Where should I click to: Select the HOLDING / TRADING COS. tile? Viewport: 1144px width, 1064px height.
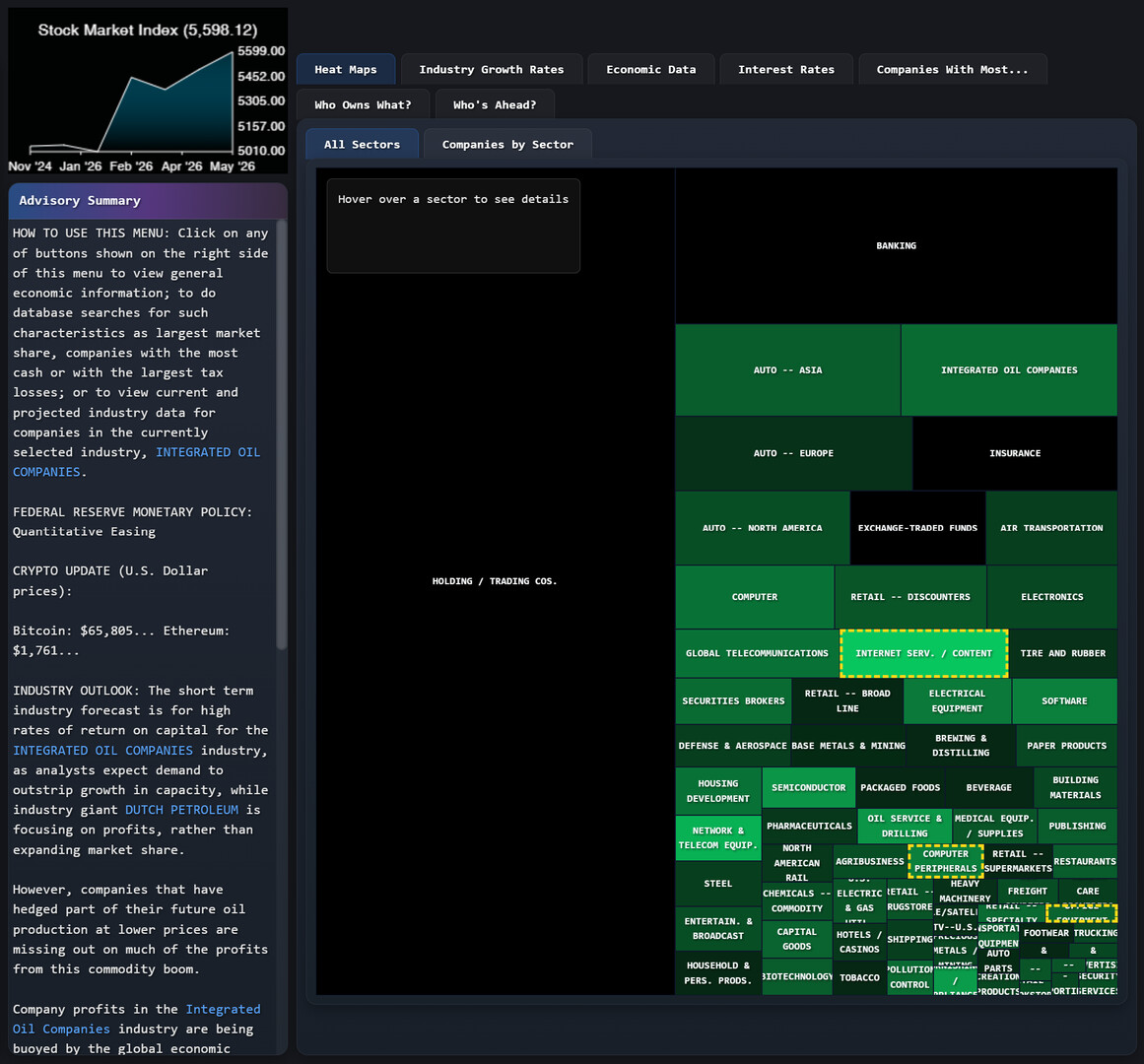coord(495,581)
